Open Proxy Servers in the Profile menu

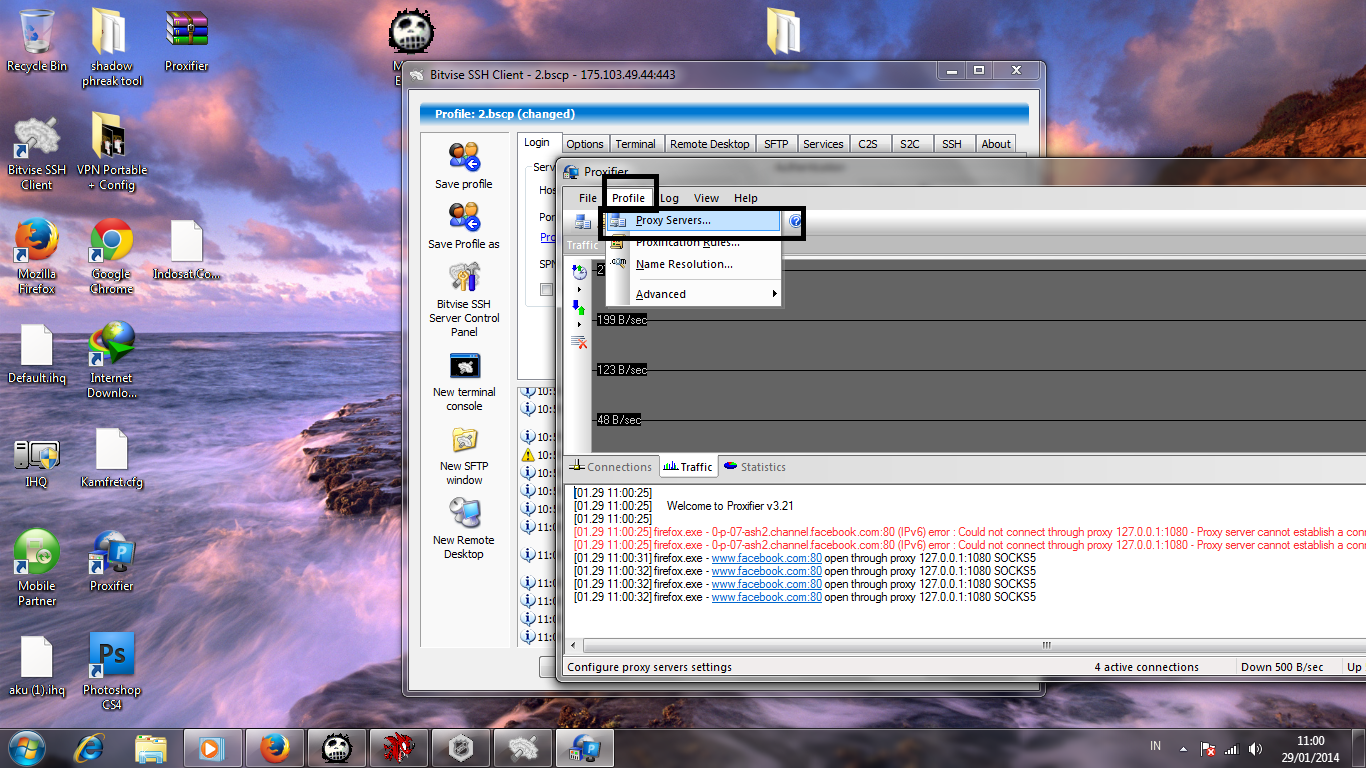point(692,220)
